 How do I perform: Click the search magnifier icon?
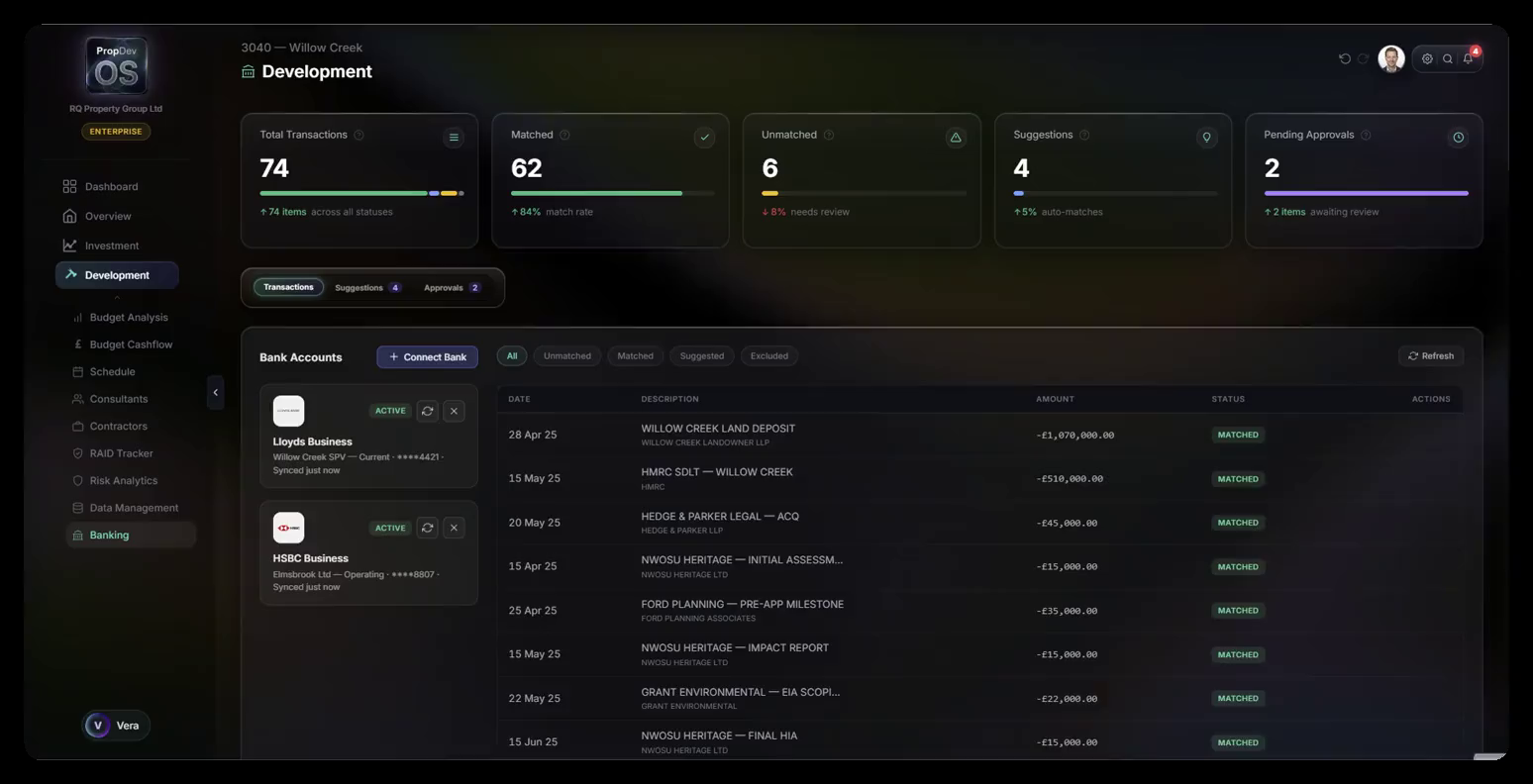[1448, 58]
